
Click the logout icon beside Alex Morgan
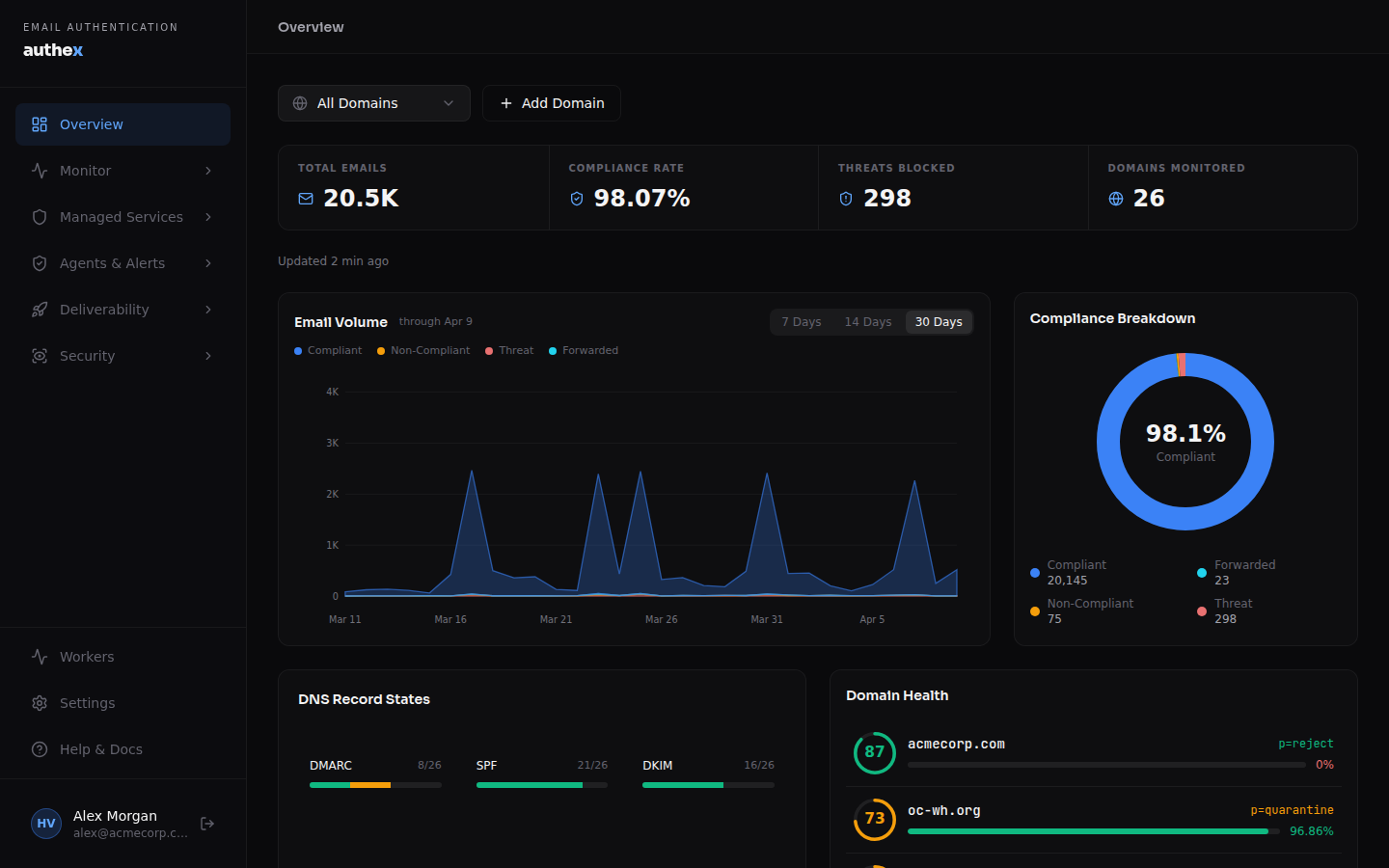point(207,824)
